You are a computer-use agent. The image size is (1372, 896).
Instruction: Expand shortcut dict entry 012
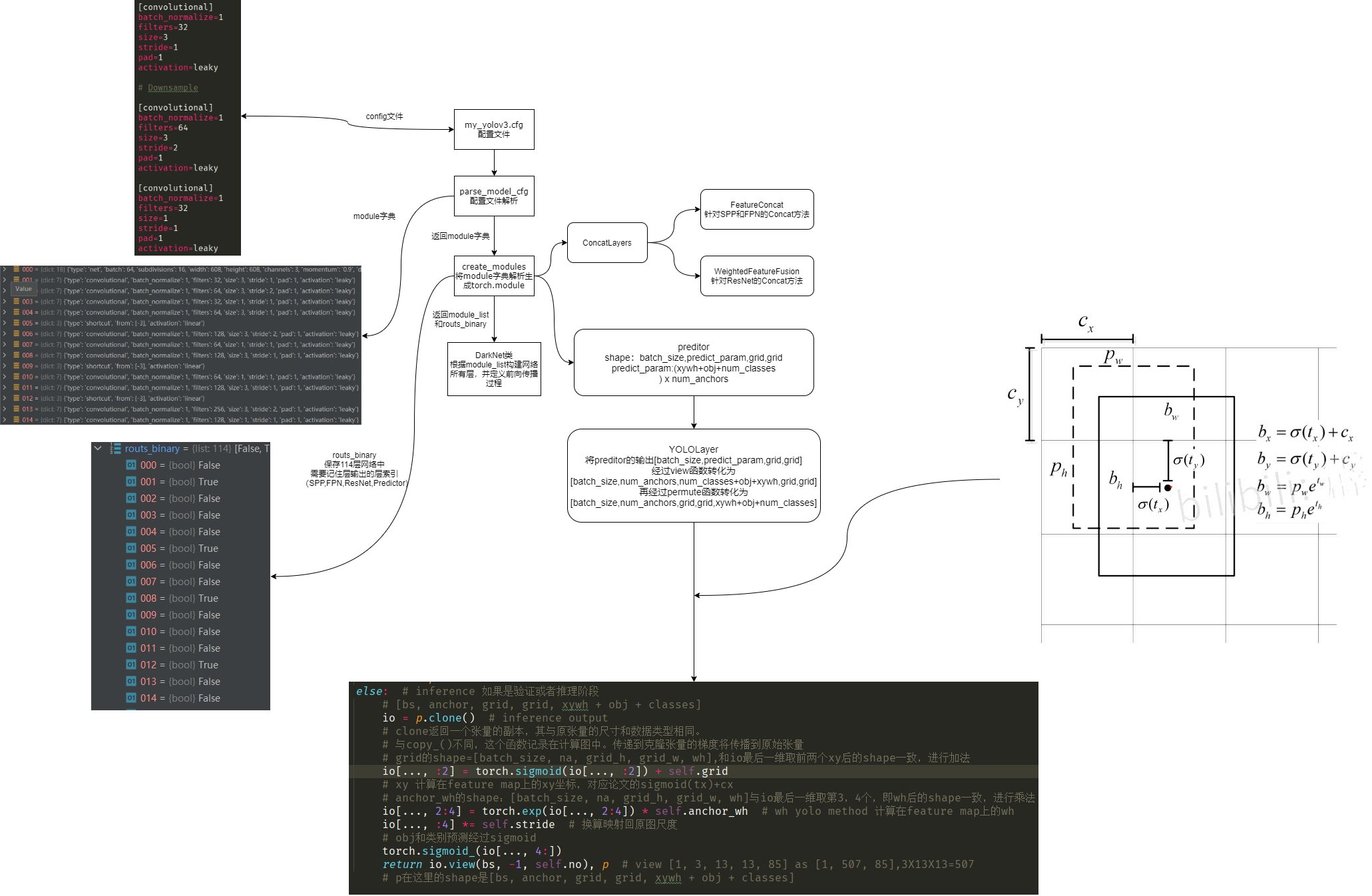[4, 399]
